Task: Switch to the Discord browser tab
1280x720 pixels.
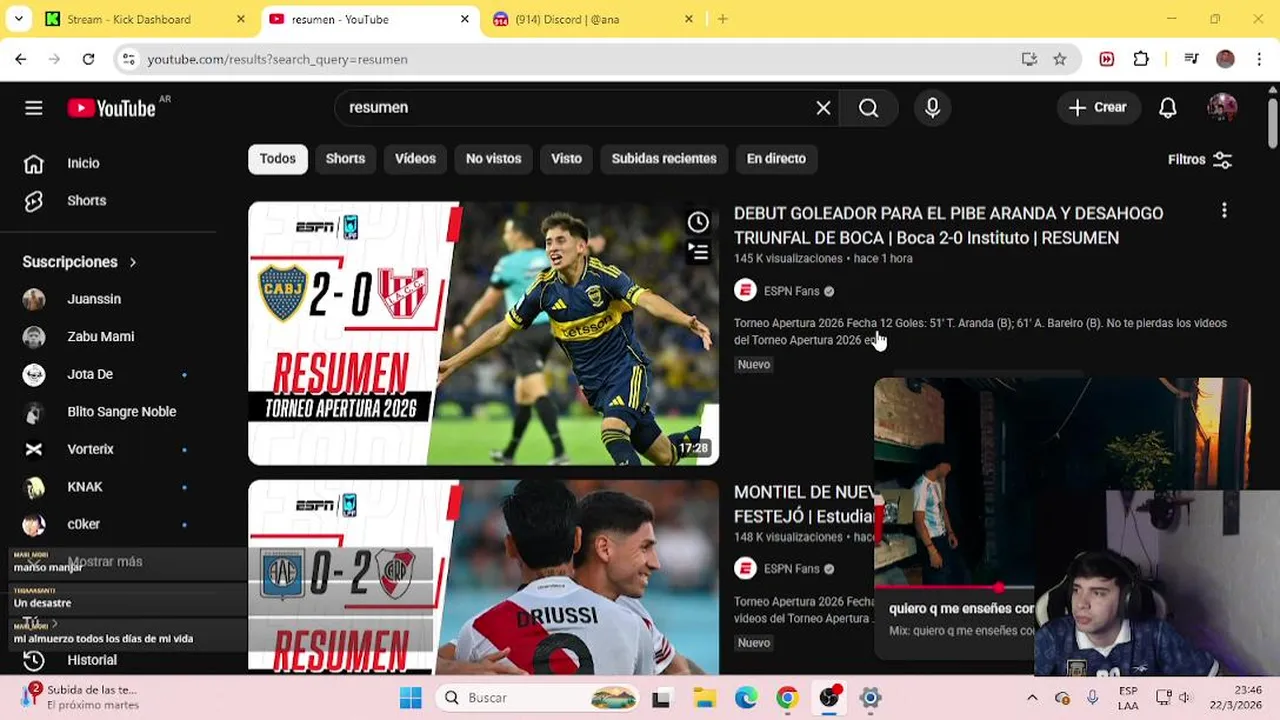Action: 590,19
